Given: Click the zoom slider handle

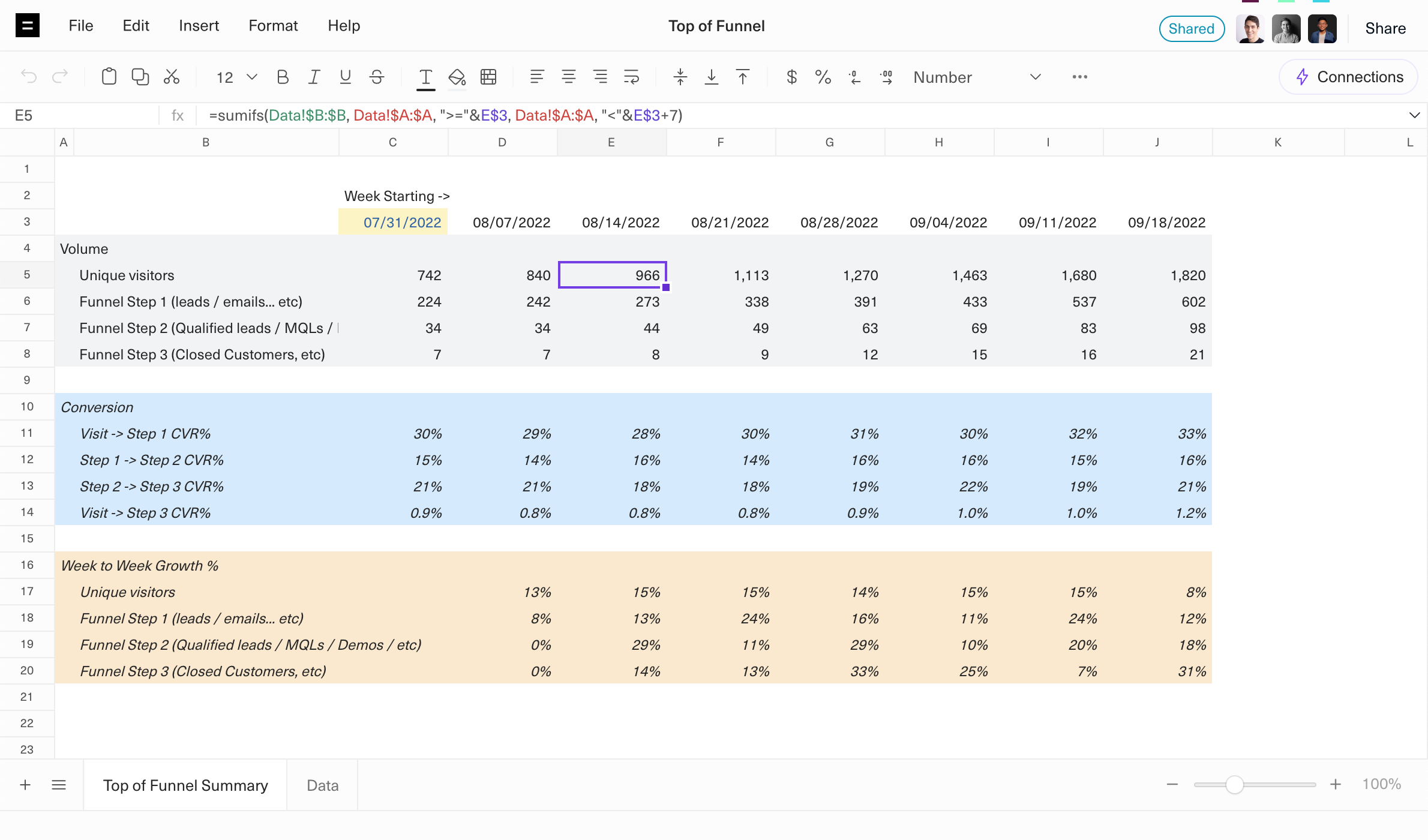Looking at the screenshot, I should pyautogui.click(x=1234, y=785).
